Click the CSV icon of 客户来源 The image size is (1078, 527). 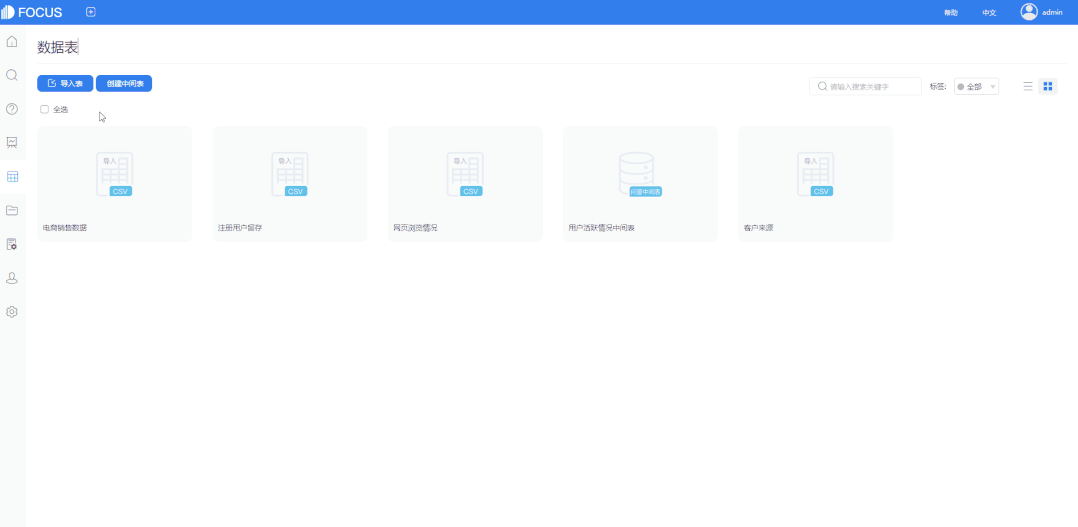(x=815, y=175)
